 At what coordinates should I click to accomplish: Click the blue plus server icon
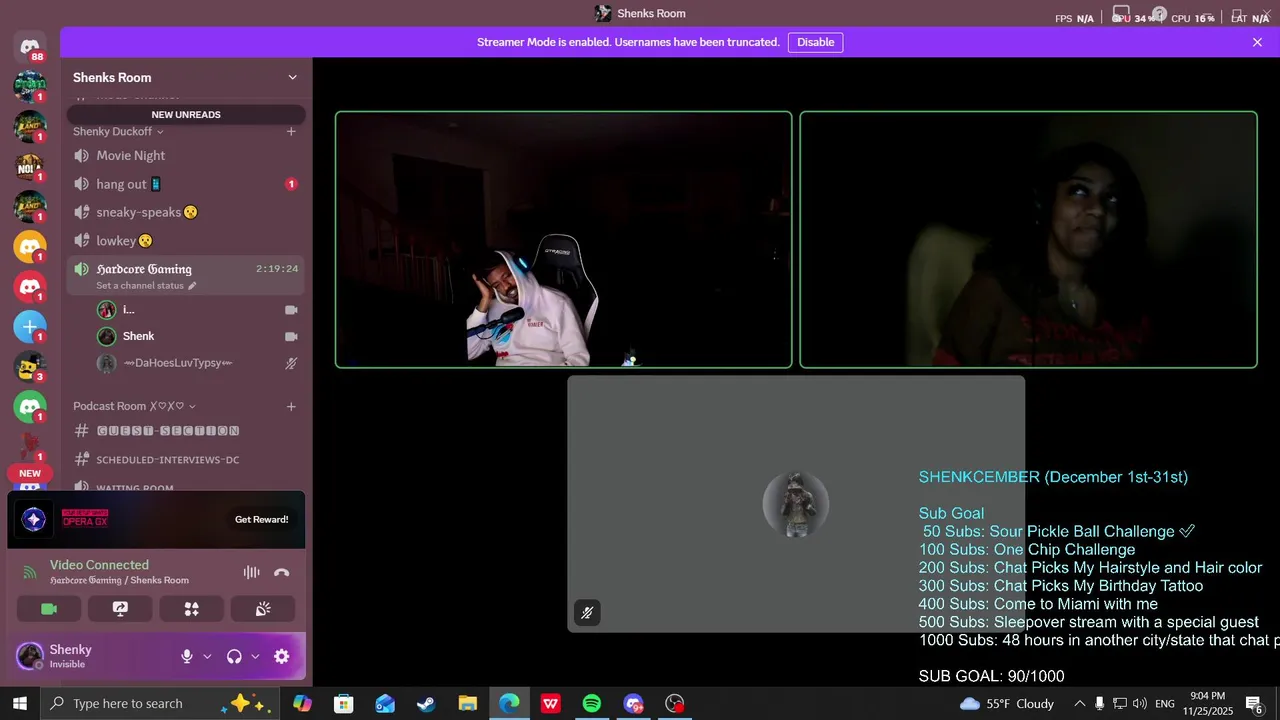(30, 327)
